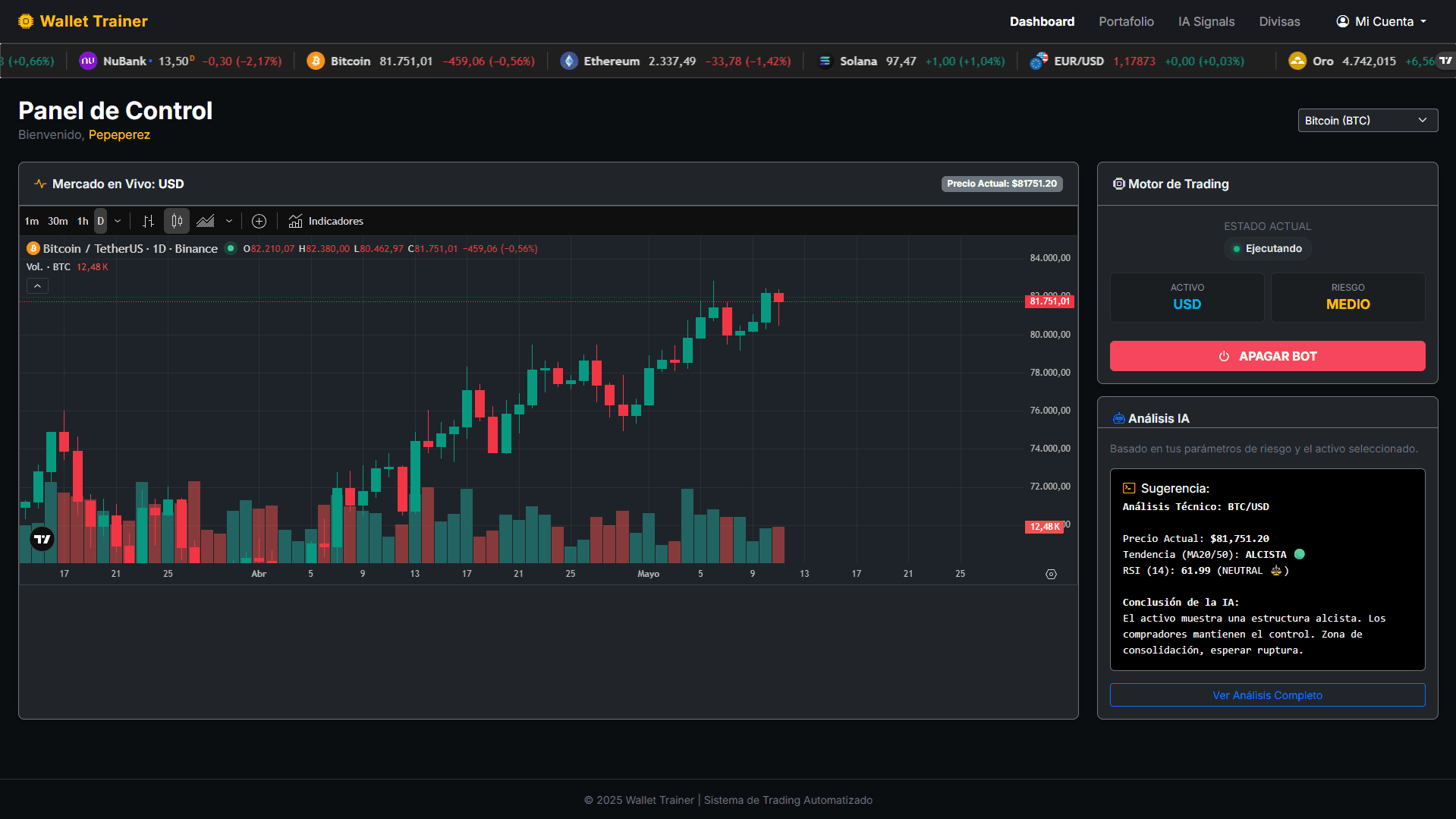Image resolution: width=1456 pixels, height=819 pixels.
Task: Select the candlestick chart style icon
Action: tap(177, 221)
